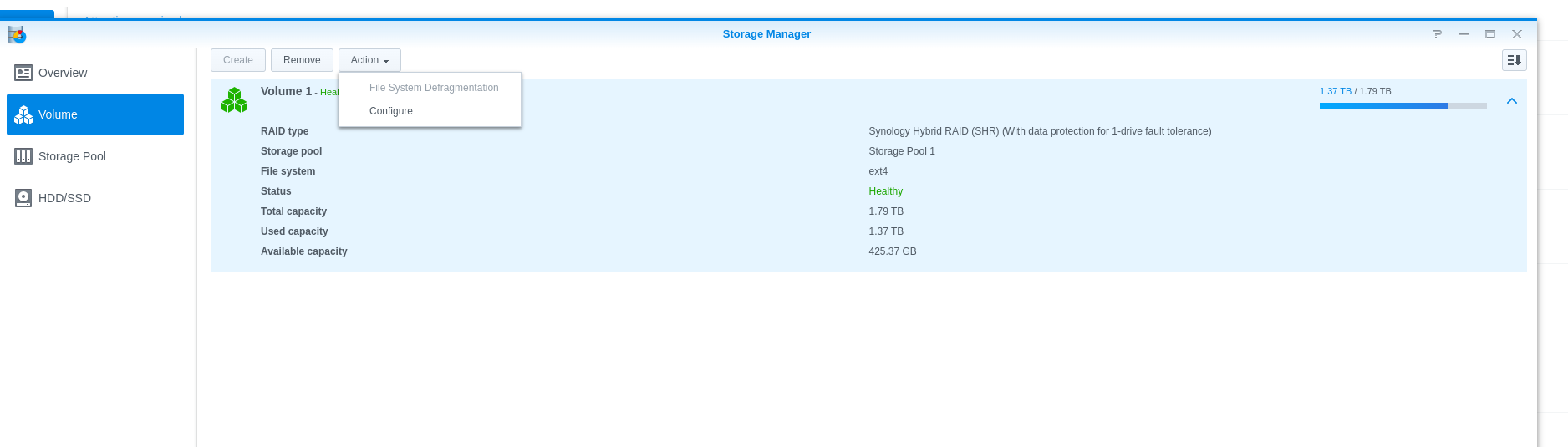Viewport: 1568px width, 447px height.
Task: Open the Action dropdown button
Action: 369,60
